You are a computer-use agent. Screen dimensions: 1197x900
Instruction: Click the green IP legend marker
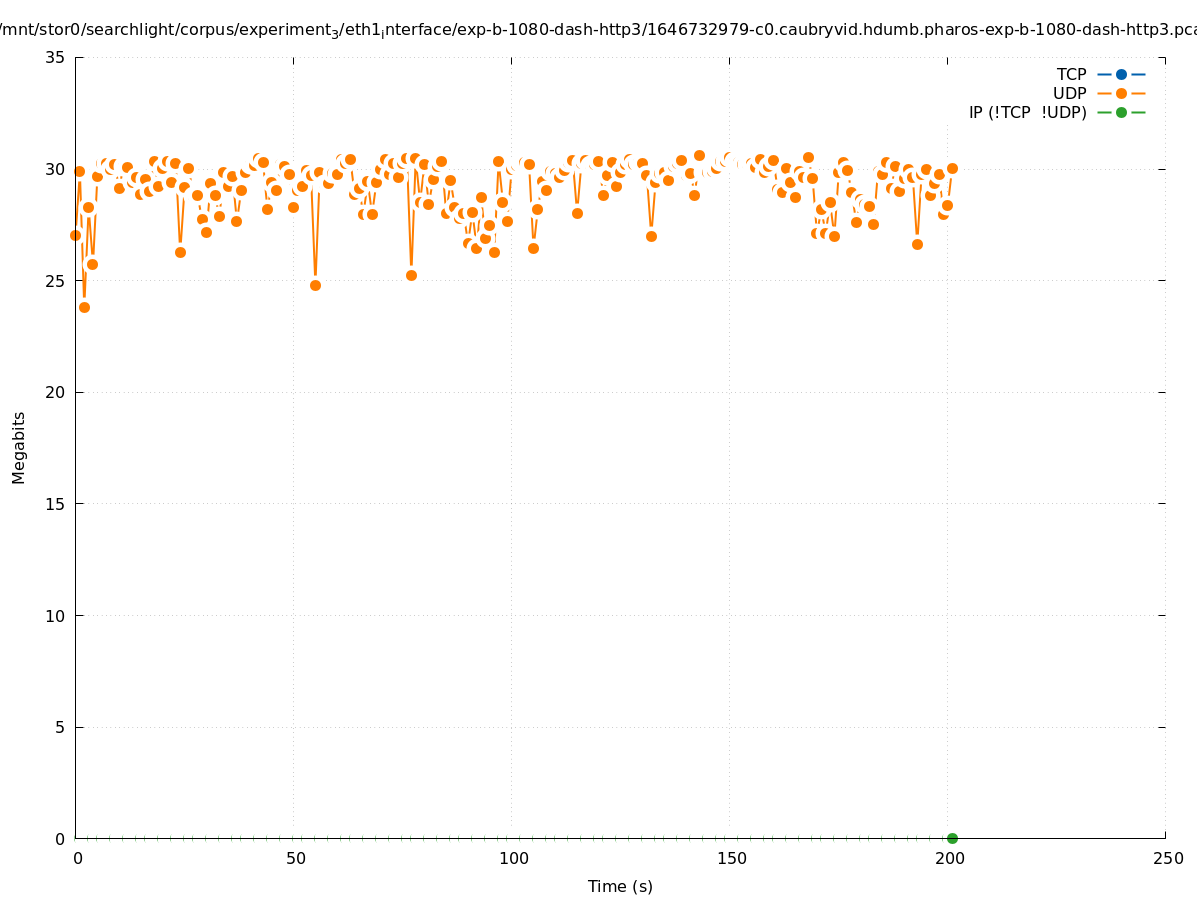click(x=1121, y=112)
